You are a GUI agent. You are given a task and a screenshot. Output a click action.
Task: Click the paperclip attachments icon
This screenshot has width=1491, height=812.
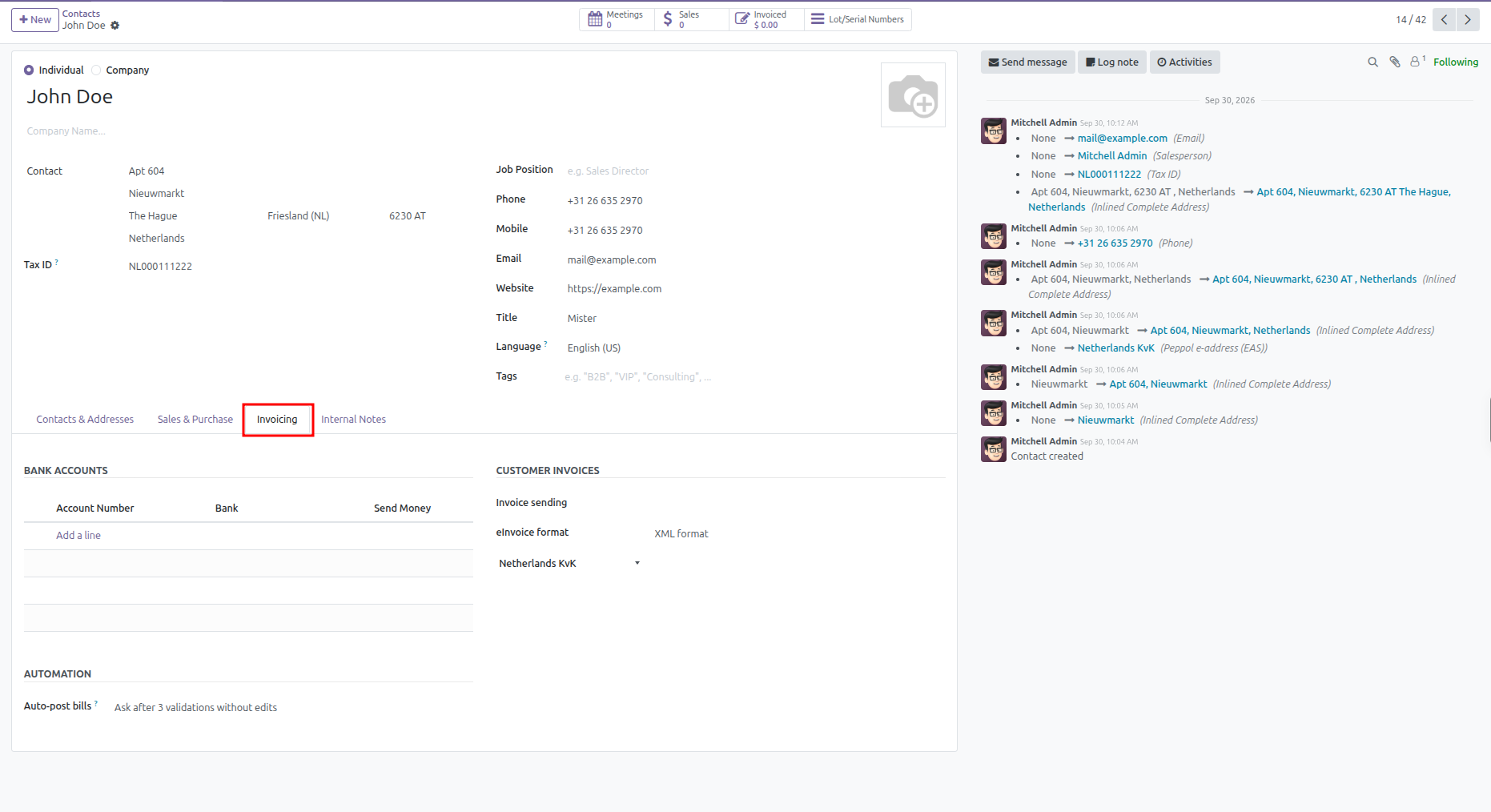(1395, 62)
